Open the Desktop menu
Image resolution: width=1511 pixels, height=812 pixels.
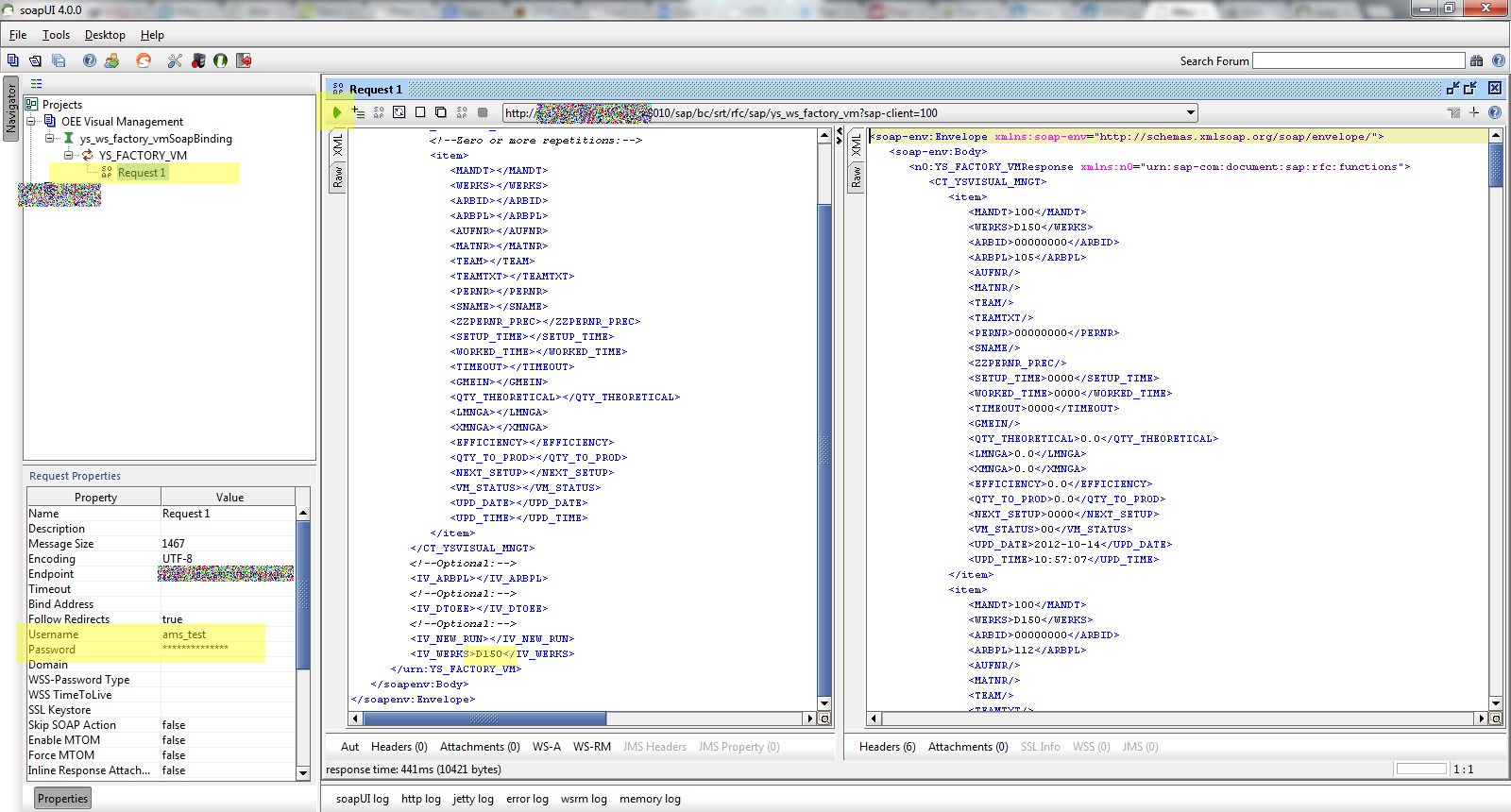coord(105,35)
